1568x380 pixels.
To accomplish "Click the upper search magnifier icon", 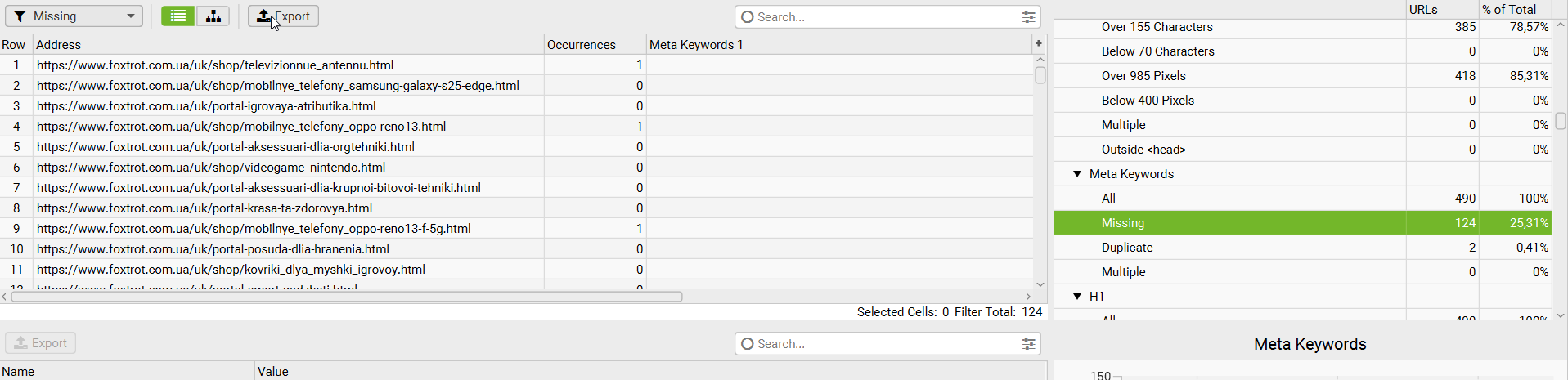I will pyautogui.click(x=747, y=16).
